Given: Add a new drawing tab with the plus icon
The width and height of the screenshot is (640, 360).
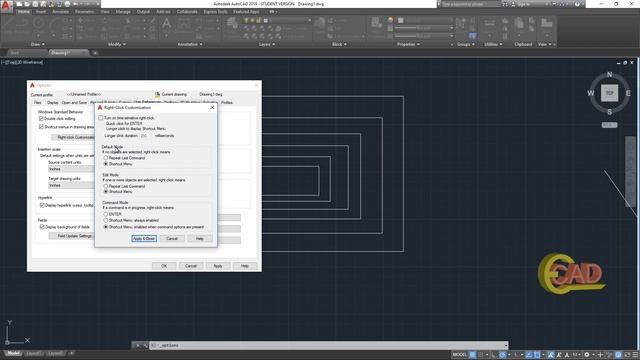Looking at the screenshot, I should [x=95, y=53].
